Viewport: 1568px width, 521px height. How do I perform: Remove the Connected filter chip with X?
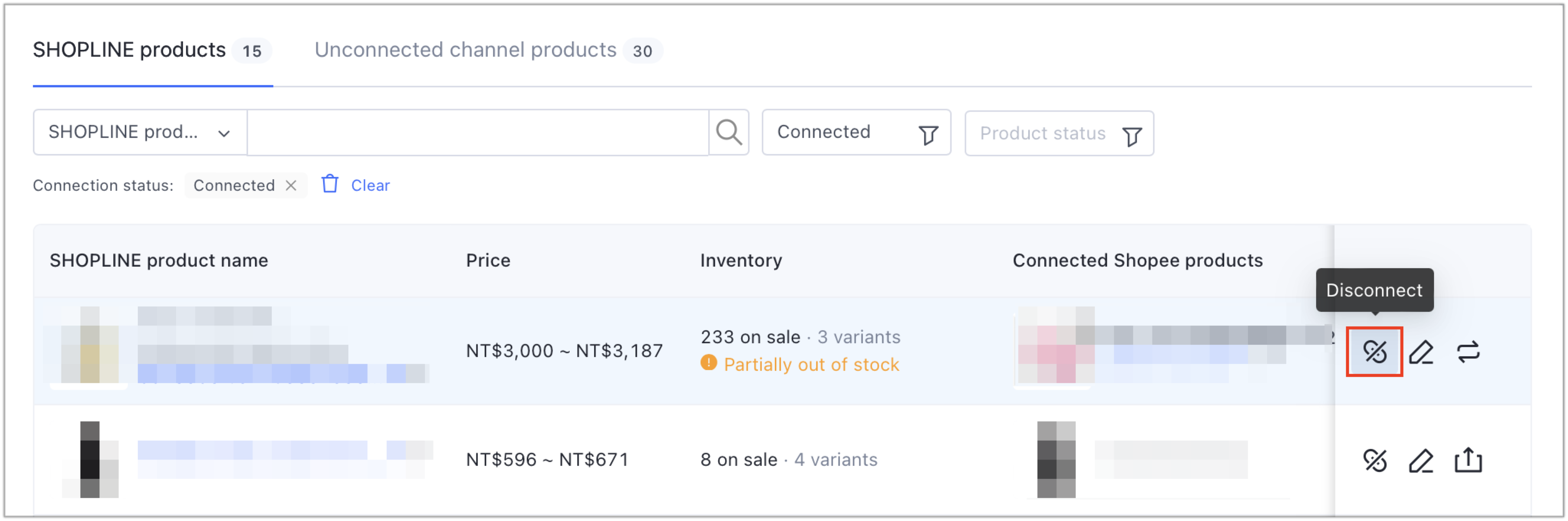pos(291,185)
